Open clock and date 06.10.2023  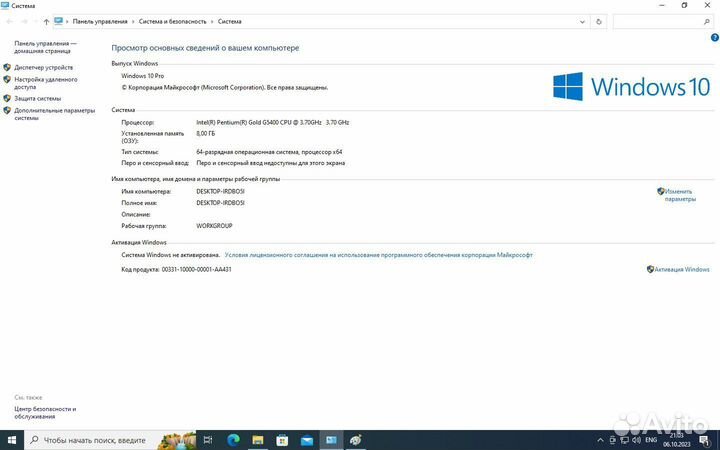676,440
